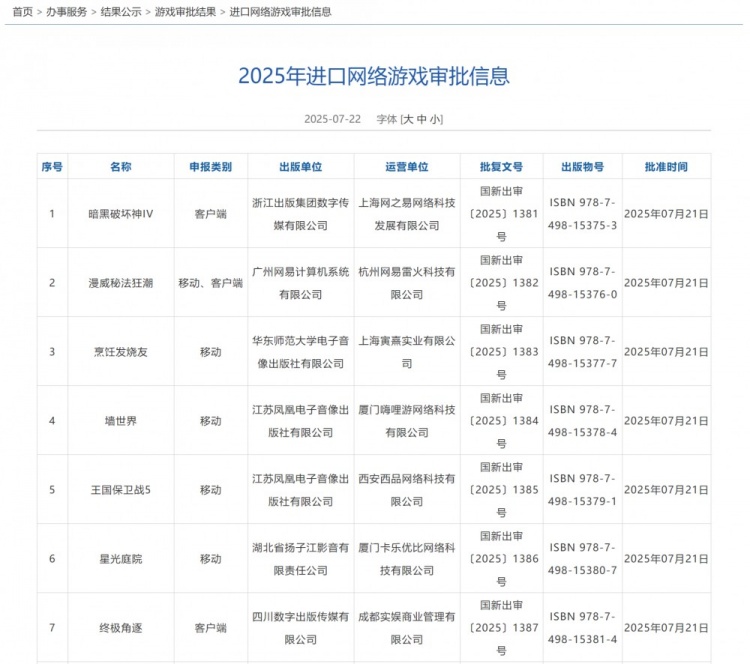Screen dimensions: 750x664
Task: Click approval date in 星光庭院 row
Action: point(666,559)
